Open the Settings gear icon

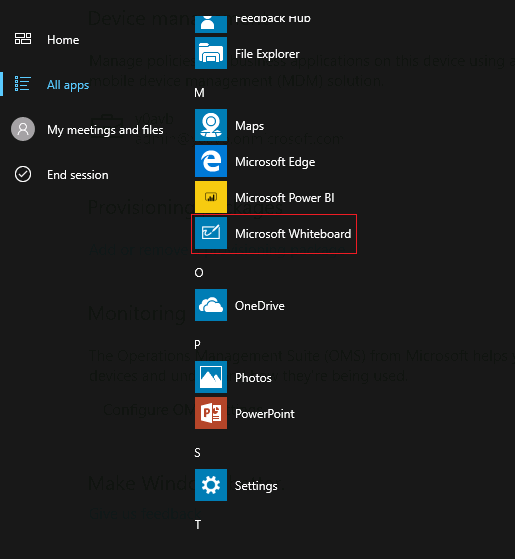[211, 485]
